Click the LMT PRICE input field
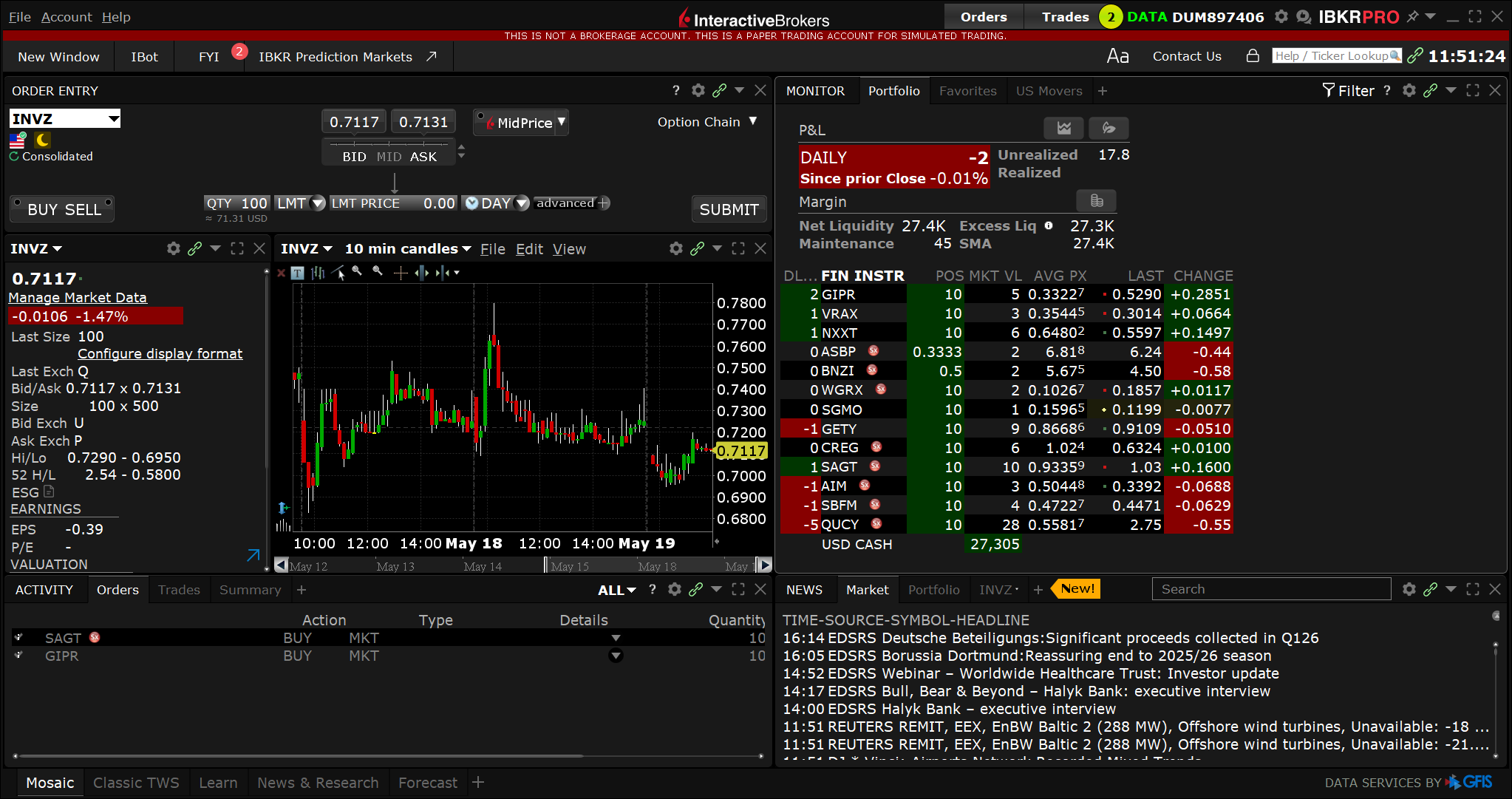The image size is (1512, 799). pyautogui.click(x=393, y=203)
